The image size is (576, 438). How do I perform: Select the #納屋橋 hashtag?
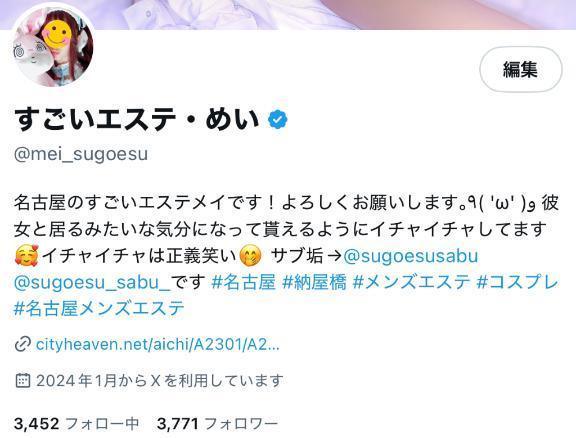click(314, 282)
